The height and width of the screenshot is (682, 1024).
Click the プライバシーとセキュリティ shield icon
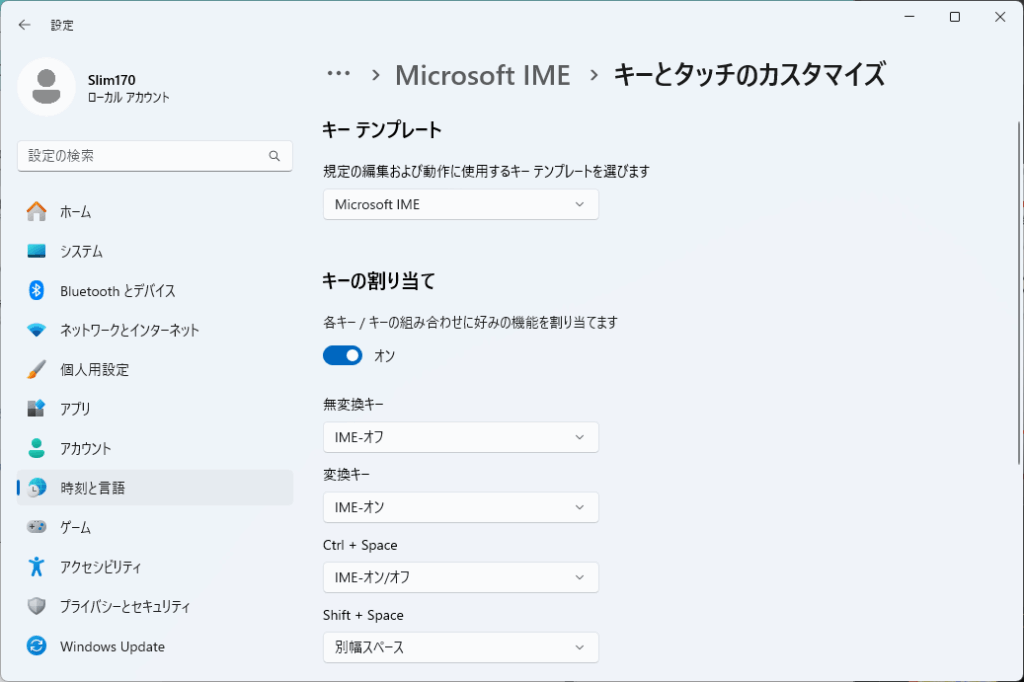click(37, 606)
